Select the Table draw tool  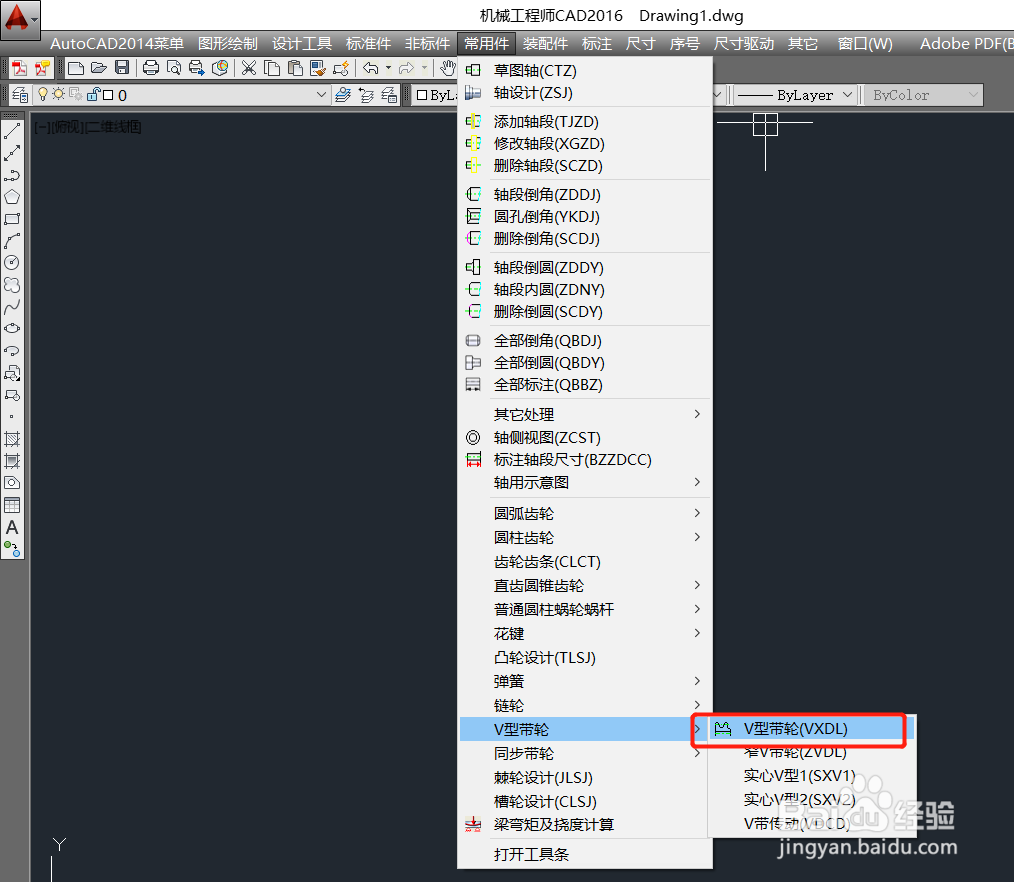pyautogui.click(x=12, y=505)
